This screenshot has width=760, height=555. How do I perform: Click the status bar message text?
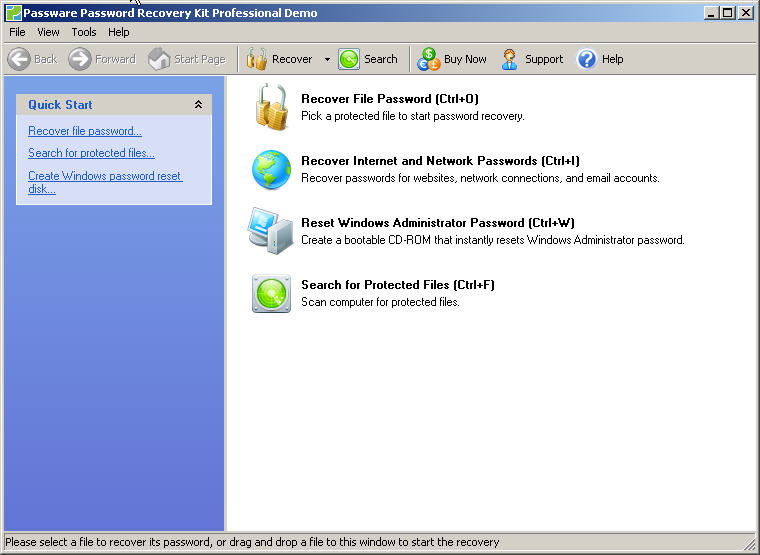(252, 542)
